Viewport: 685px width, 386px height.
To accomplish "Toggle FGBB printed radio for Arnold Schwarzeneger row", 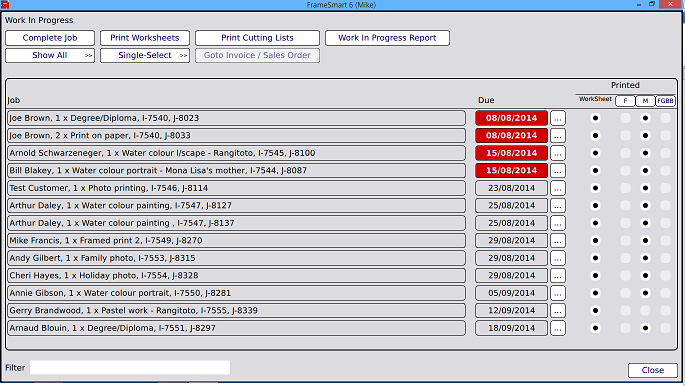I will [x=665, y=153].
